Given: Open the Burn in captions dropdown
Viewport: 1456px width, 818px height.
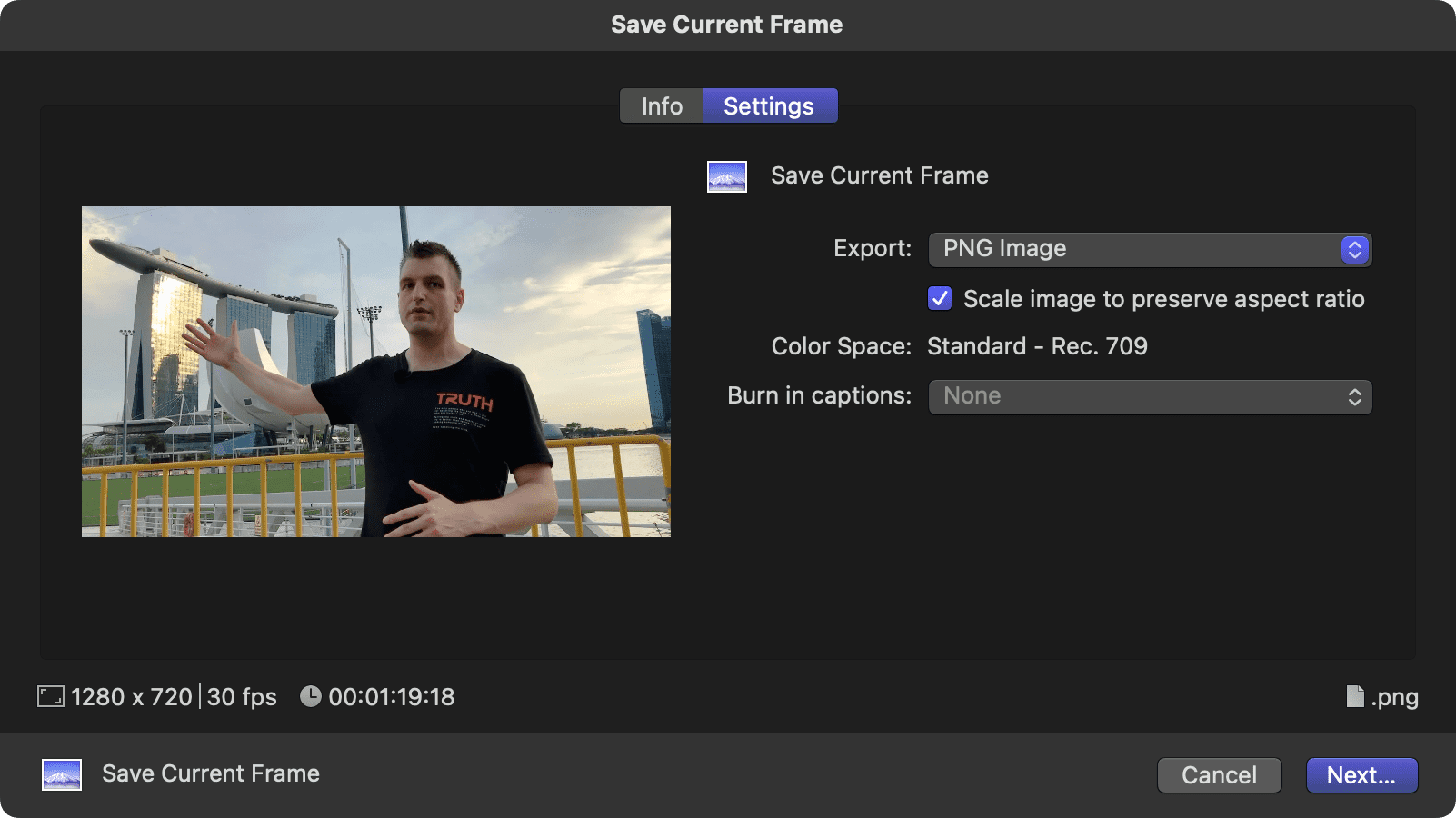Looking at the screenshot, I should 1149,396.
